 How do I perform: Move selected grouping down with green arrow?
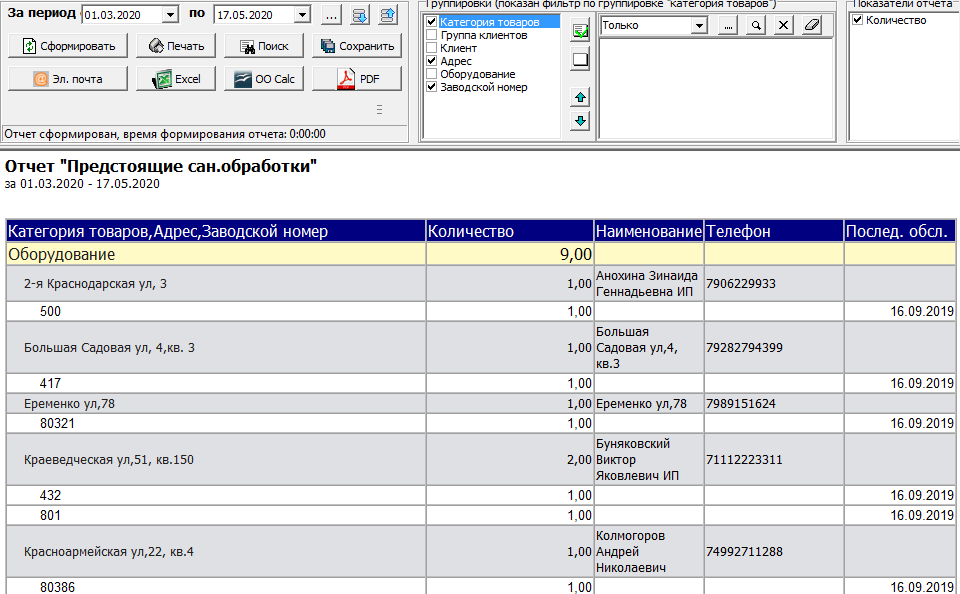pyautogui.click(x=580, y=121)
